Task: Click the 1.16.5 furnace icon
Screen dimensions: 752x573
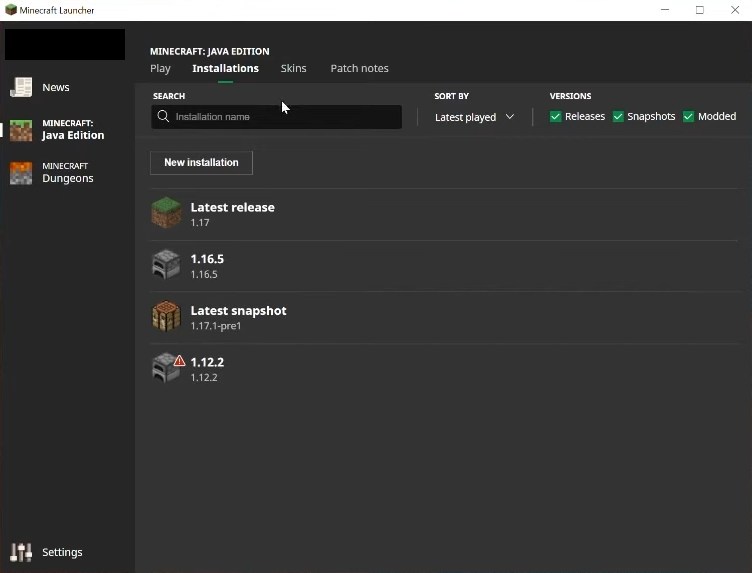Action: [166, 264]
